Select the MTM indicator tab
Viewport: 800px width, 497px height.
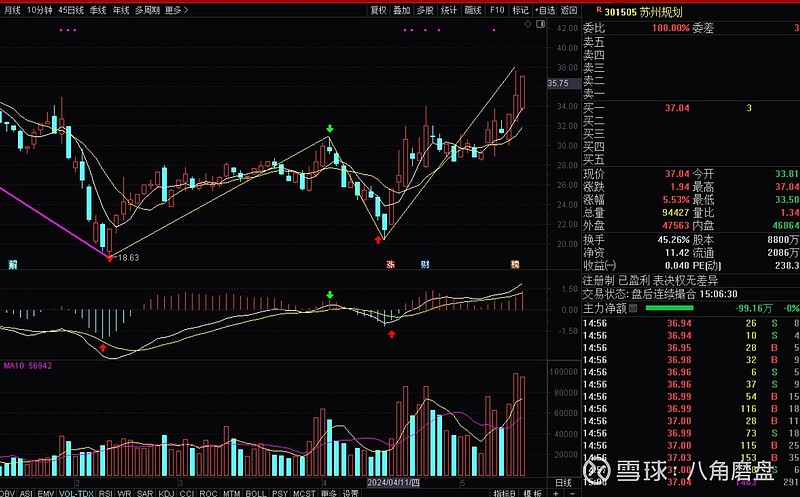(x=232, y=493)
